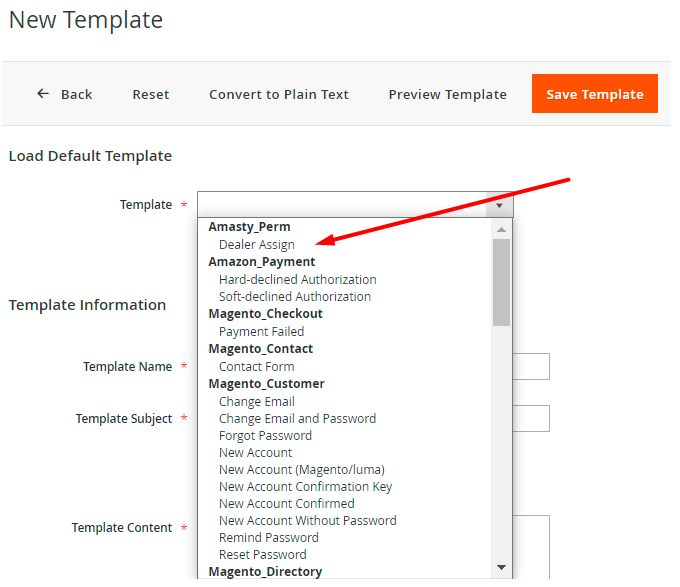This screenshot has width=680, height=587.
Task: Open Preview Template
Action: tap(447, 95)
